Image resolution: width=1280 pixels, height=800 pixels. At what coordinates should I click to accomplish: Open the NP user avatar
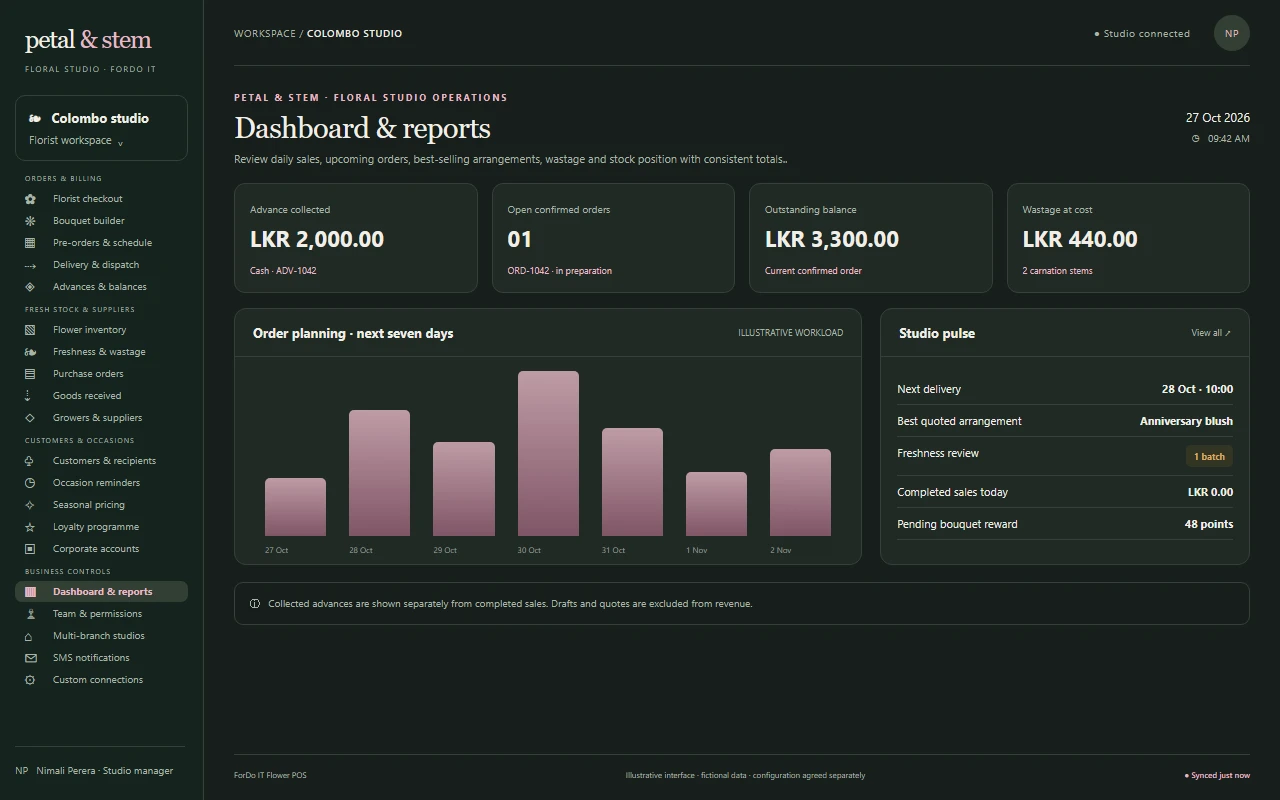(1232, 33)
